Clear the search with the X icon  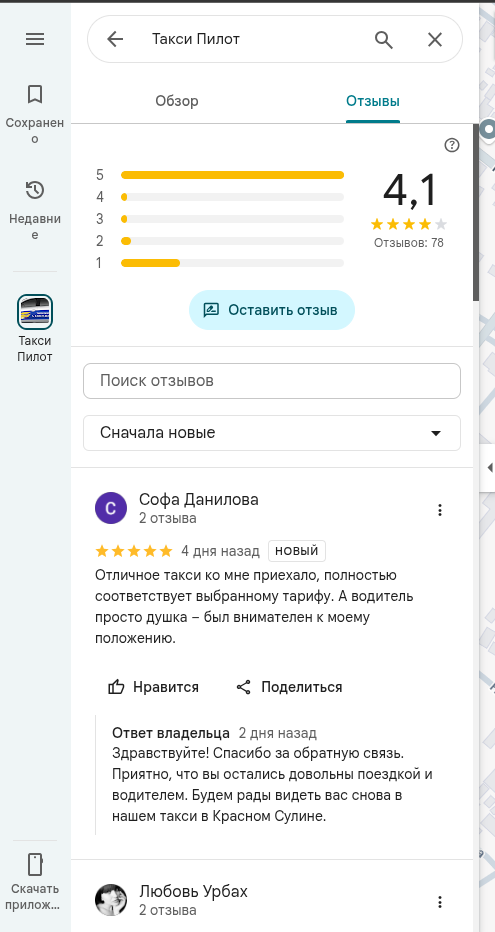[x=435, y=39]
